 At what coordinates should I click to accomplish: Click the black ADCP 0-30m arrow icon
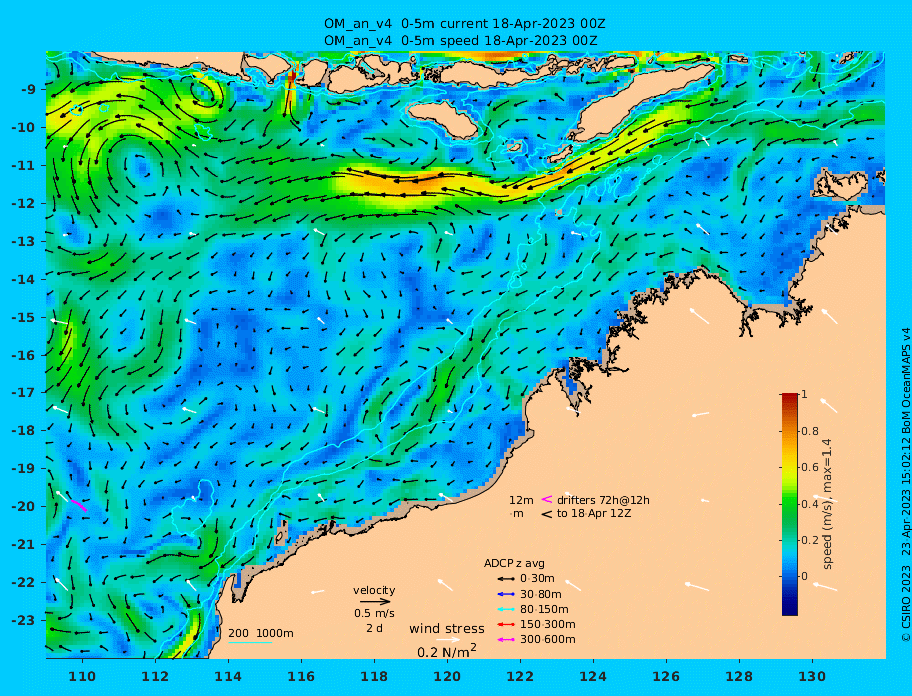click(506, 579)
